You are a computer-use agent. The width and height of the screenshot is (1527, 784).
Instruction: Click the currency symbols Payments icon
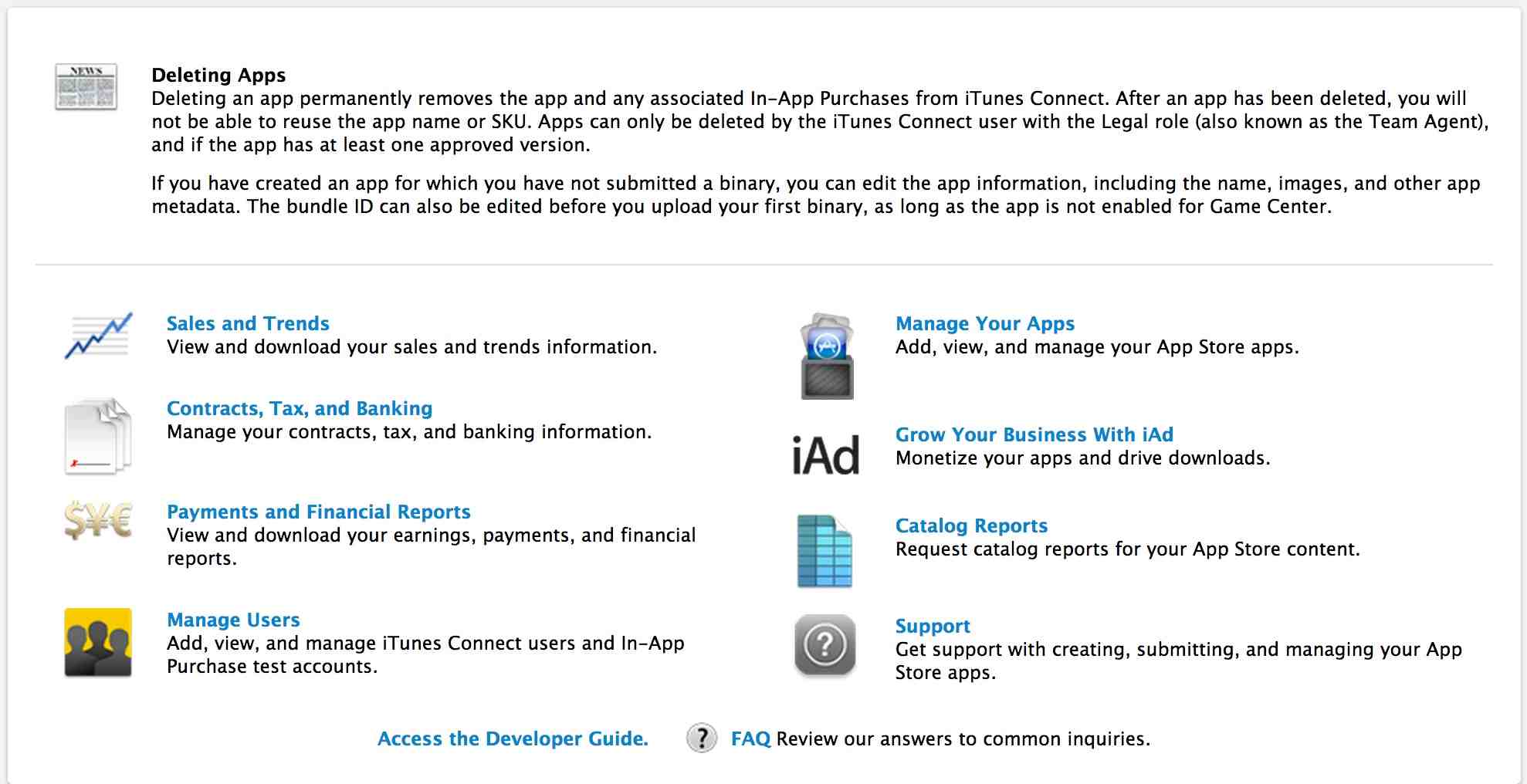(x=98, y=519)
